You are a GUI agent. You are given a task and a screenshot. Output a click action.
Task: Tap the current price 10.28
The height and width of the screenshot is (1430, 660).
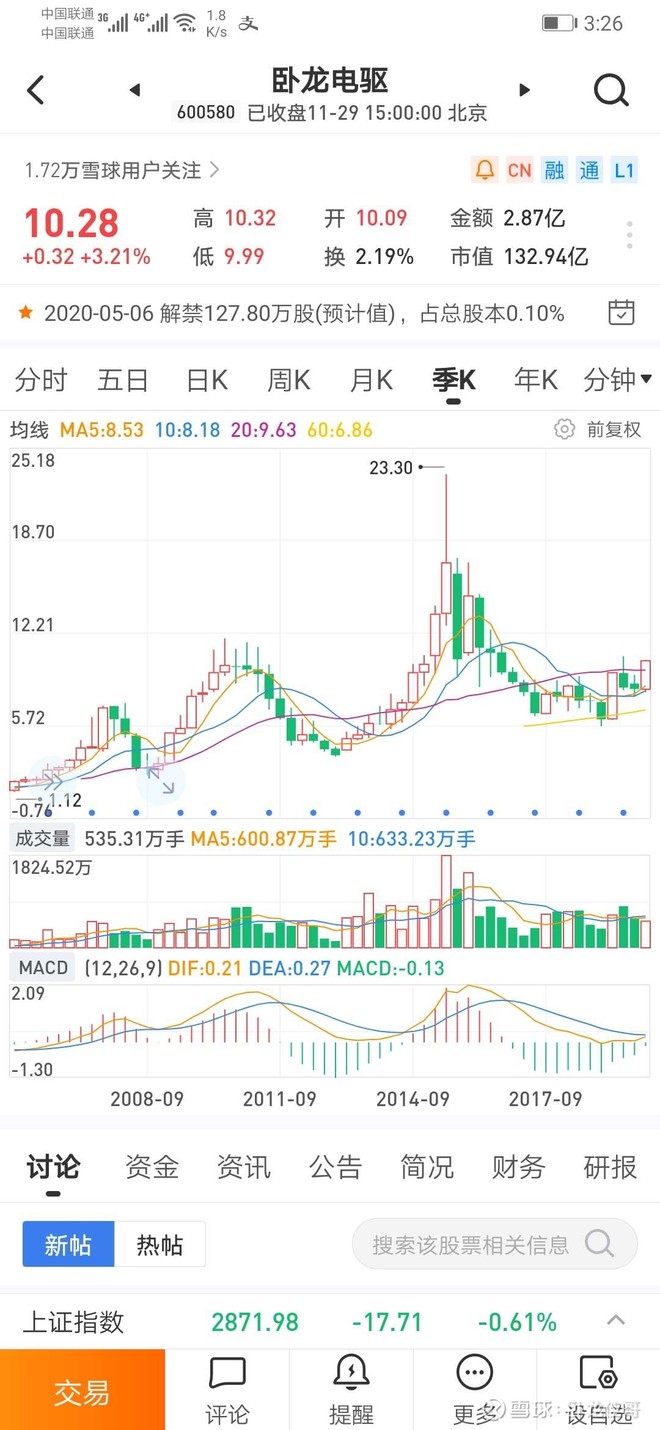pyautogui.click(x=71, y=223)
